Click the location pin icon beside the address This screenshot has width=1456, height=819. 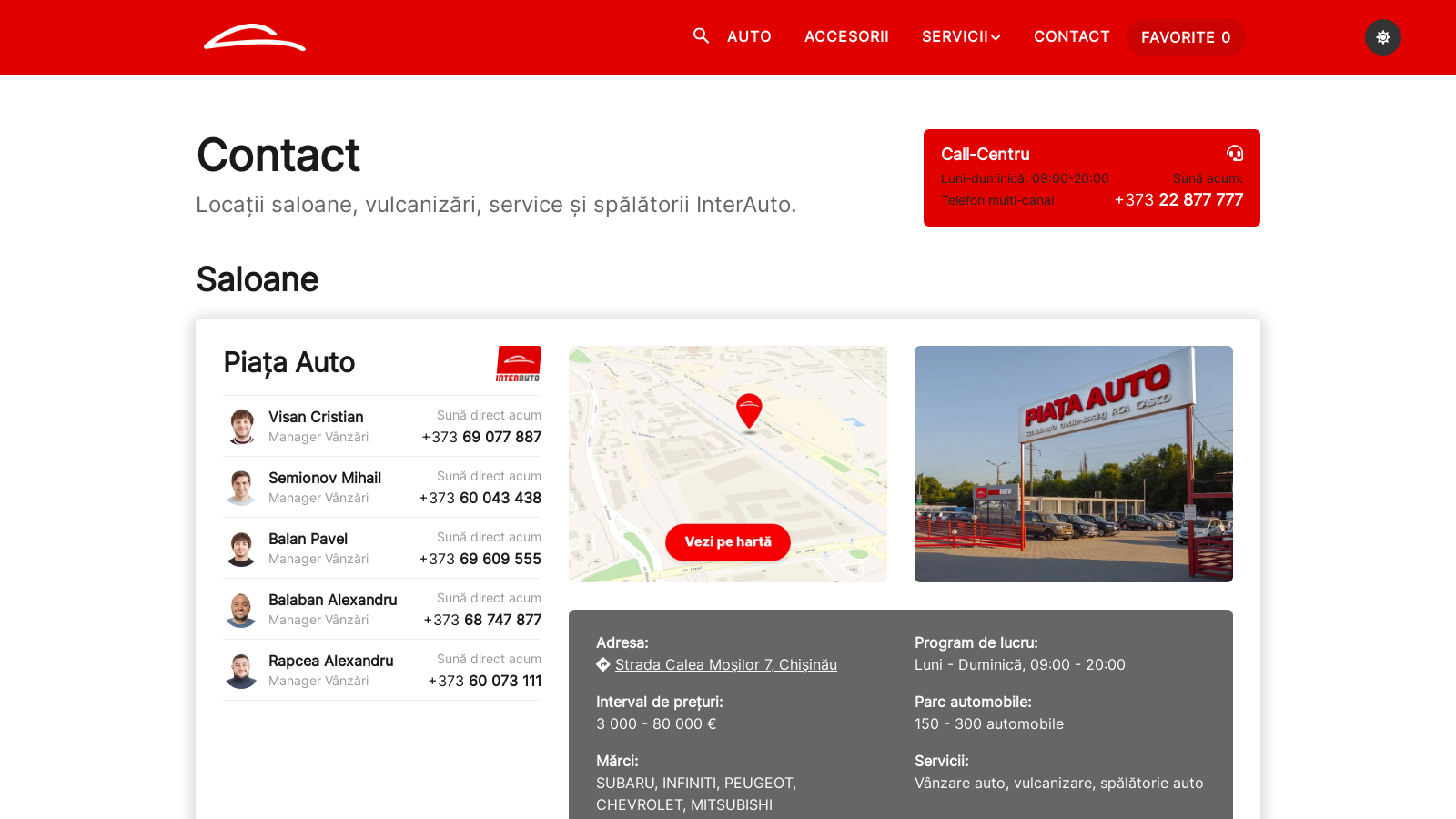[603, 664]
